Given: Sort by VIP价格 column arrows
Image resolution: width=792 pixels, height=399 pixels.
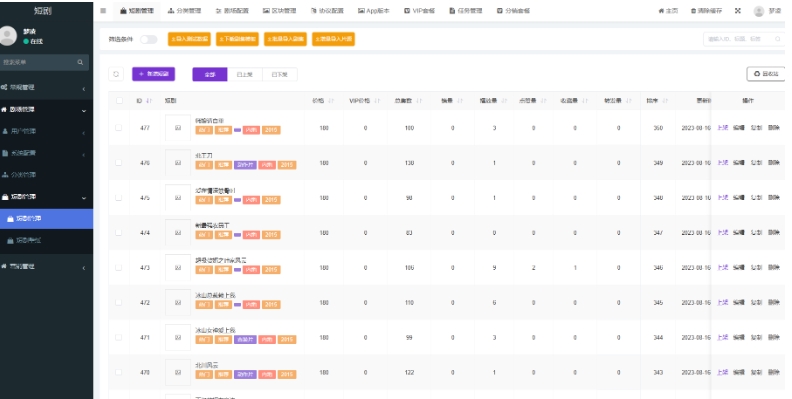Looking at the screenshot, I should click(377, 101).
